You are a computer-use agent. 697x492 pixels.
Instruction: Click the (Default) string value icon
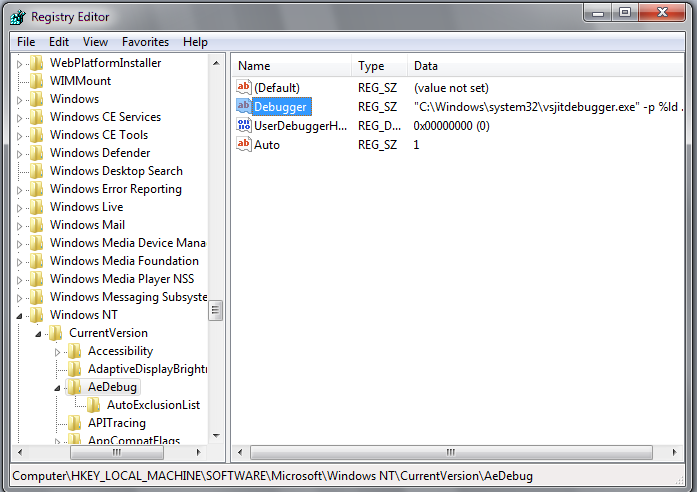pos(244,87)
